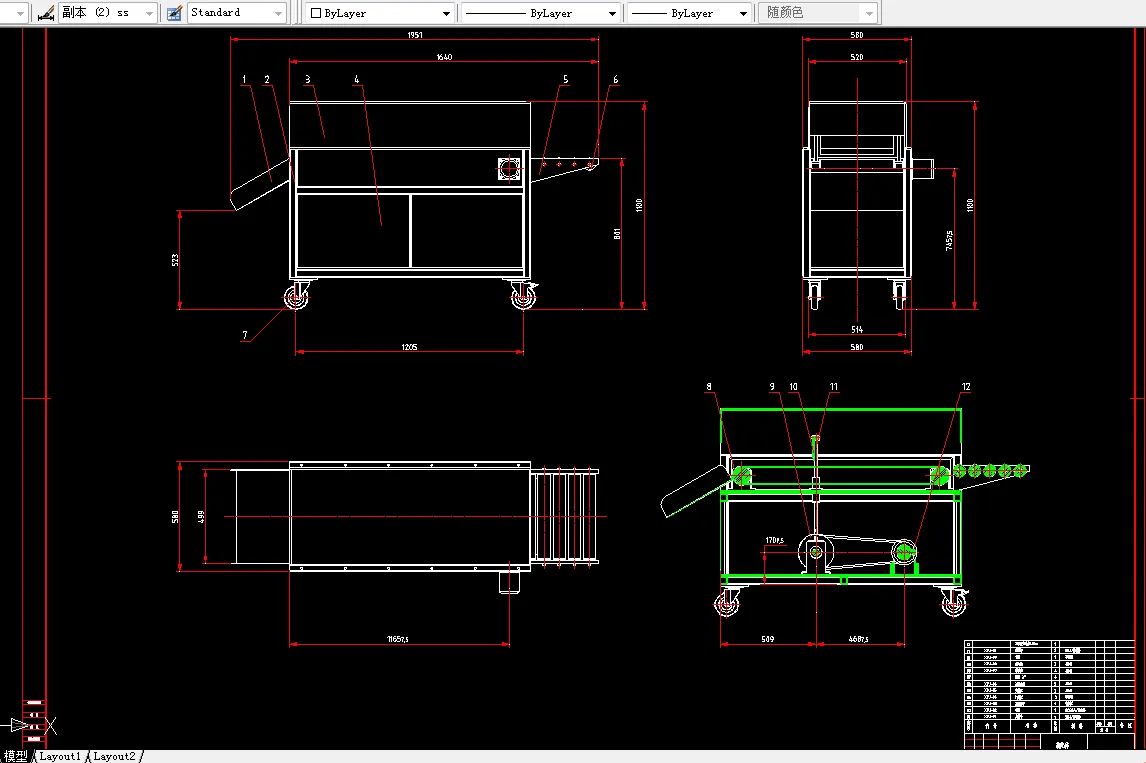
Task: Select the 4687.5 dimension text in section view
Action: click(859, 639)
